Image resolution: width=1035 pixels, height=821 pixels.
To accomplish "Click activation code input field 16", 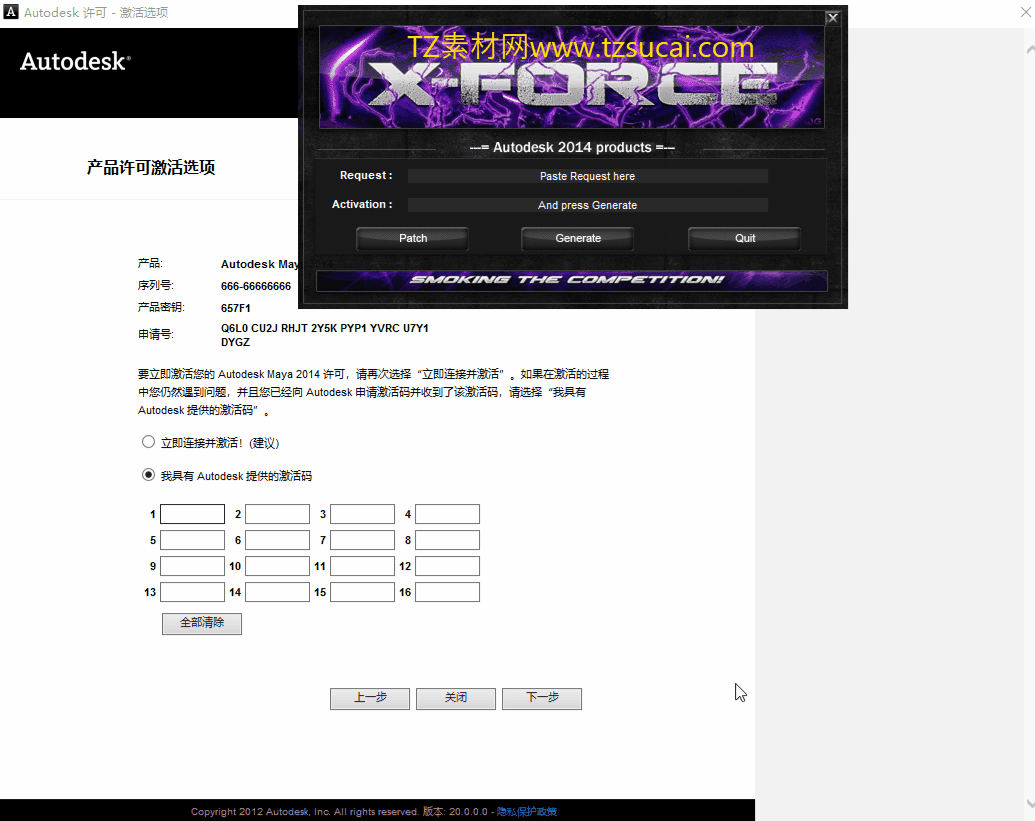I will (448, 592).
